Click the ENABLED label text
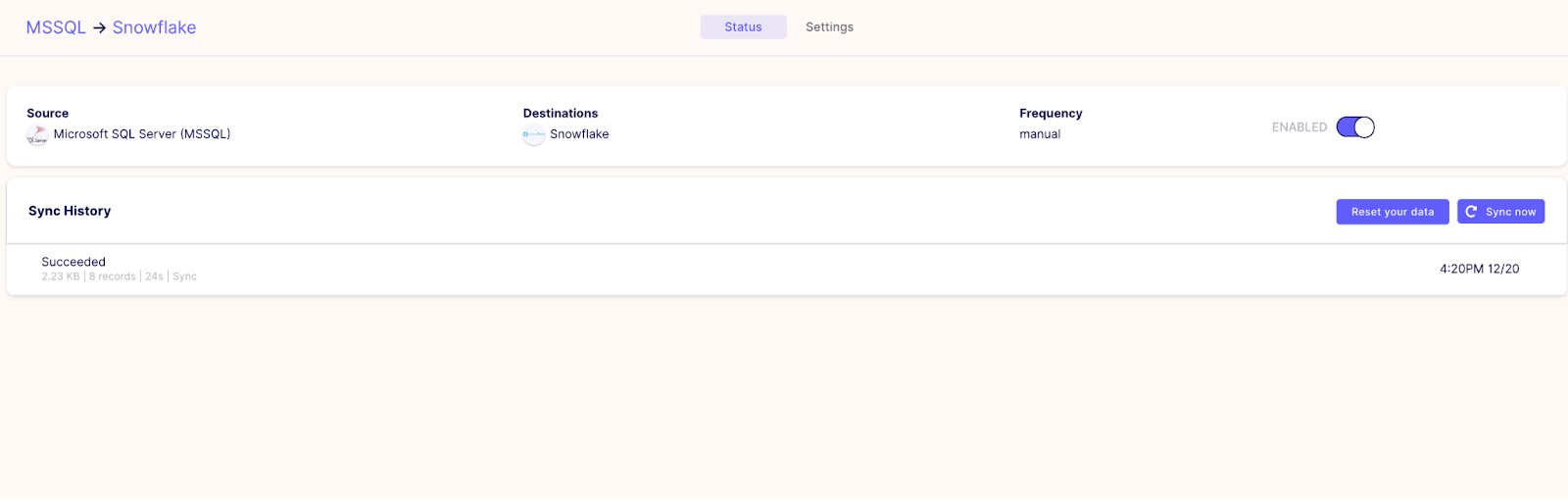1568x499 pixels. pos(1299,127)
